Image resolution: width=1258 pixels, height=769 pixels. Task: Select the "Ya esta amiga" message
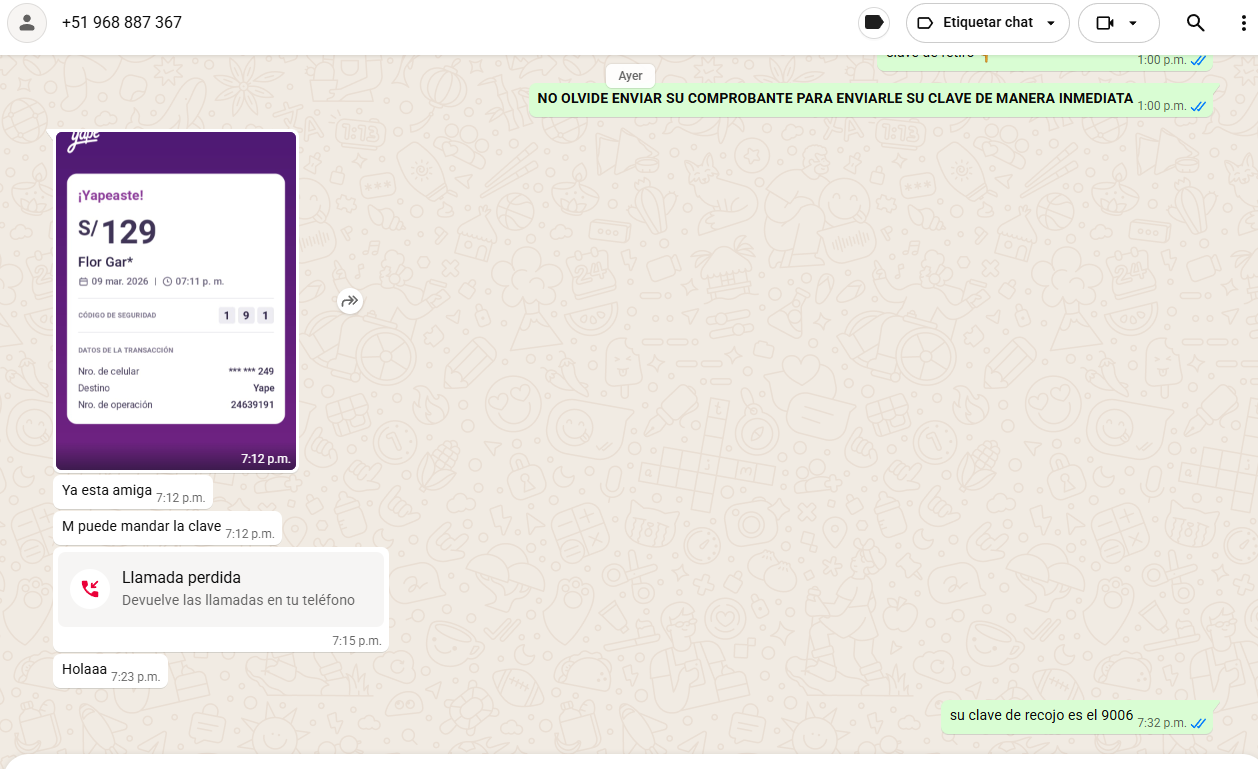pyautogui.click(x=107, y=491)
